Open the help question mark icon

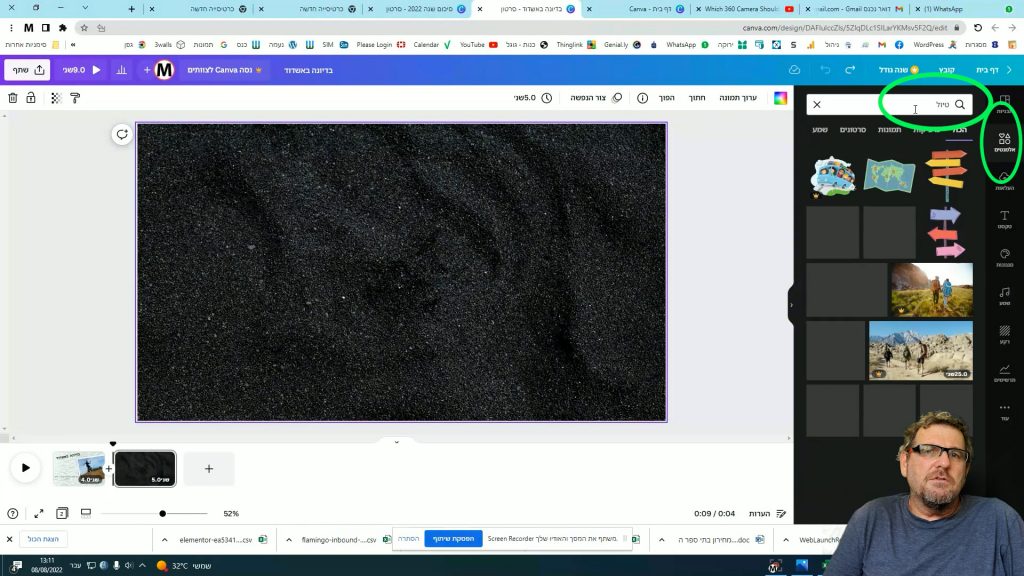12,513
